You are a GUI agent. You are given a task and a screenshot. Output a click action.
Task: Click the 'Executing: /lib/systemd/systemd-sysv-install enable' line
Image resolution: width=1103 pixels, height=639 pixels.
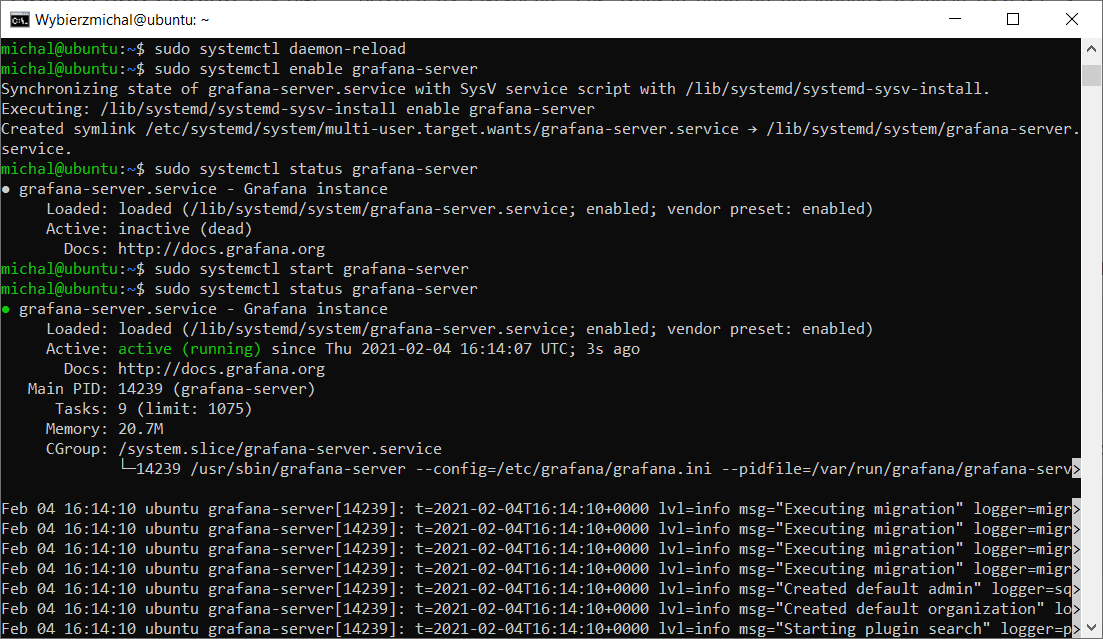[298, 109]
